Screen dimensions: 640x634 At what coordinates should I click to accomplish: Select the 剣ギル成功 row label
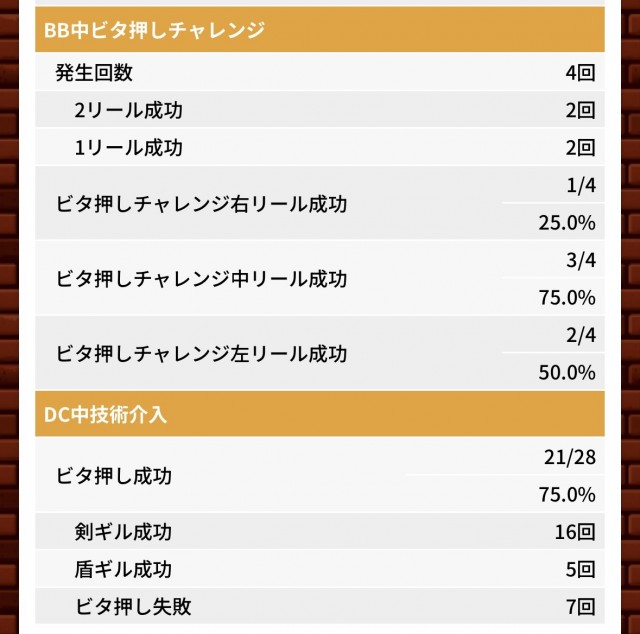pyautogui.click(x=123, y=531)
